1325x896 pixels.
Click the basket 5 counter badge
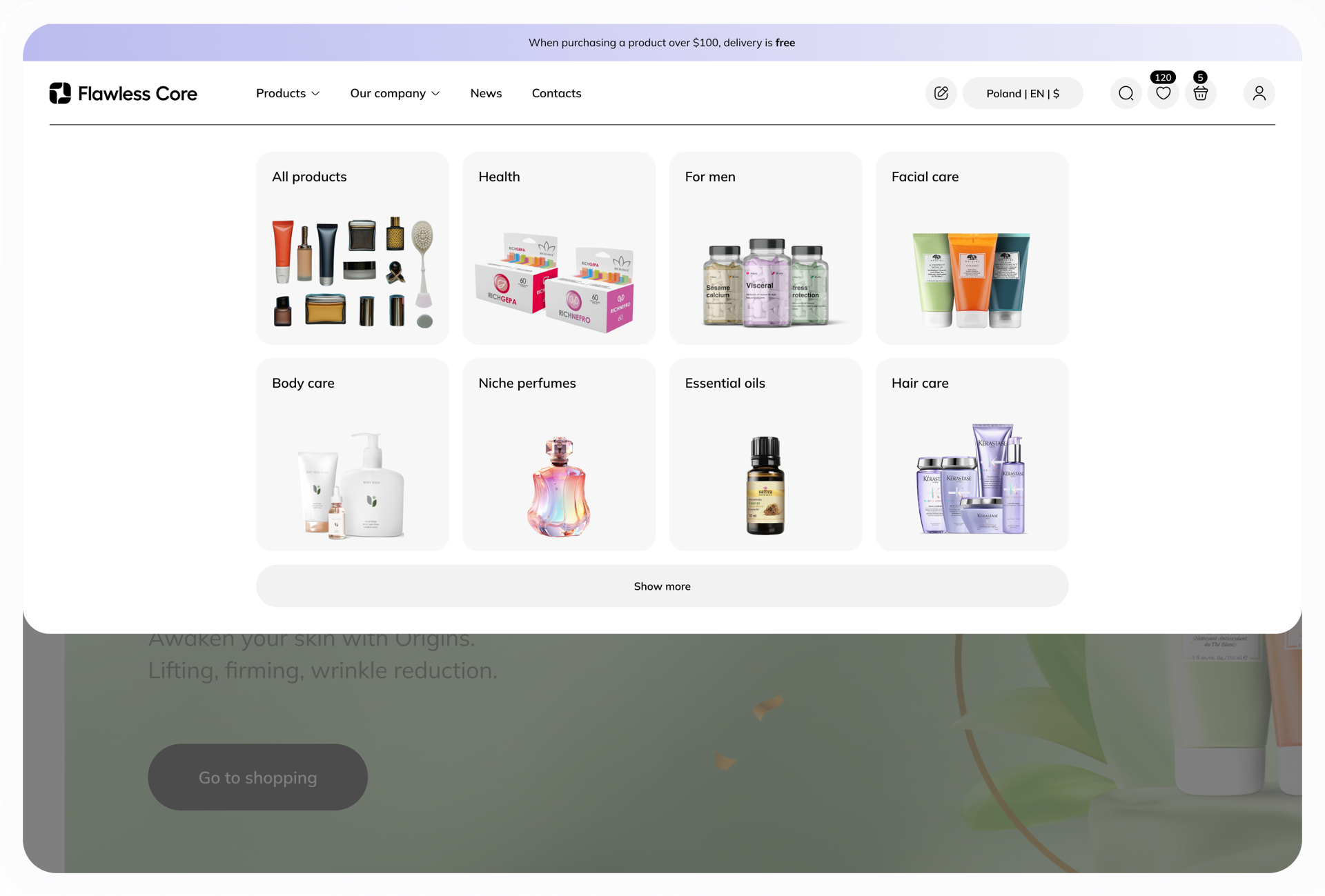(x=1200, y=77)
